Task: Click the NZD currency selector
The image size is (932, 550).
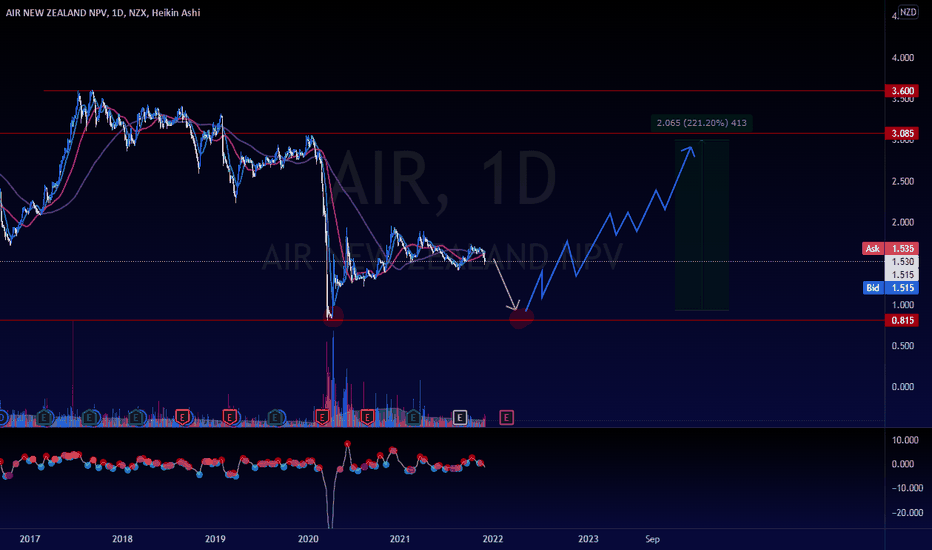Action: click(908, 12)
